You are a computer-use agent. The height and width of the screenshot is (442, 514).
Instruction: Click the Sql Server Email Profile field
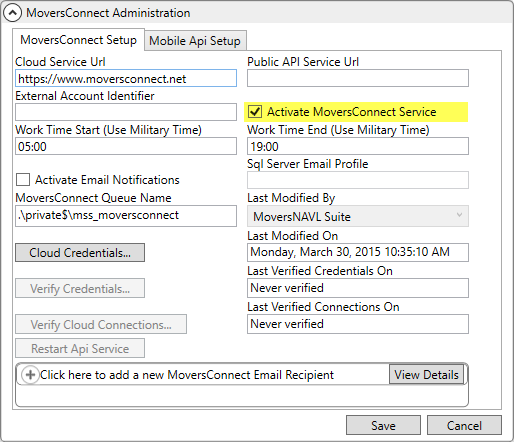point(358,180)
